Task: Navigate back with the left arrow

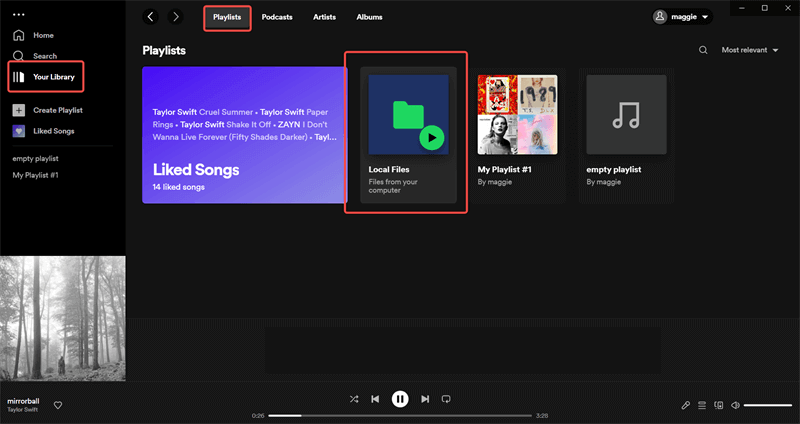Action: tap(151, 17)
